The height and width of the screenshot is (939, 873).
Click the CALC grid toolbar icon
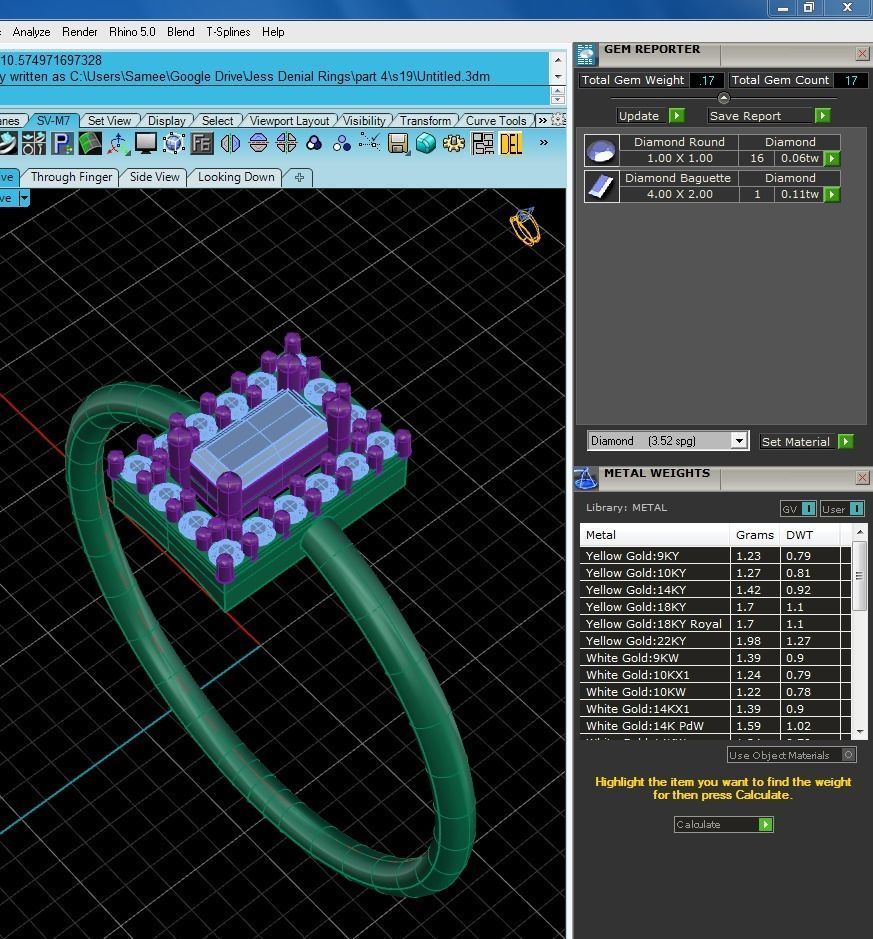tap(482, 144)
